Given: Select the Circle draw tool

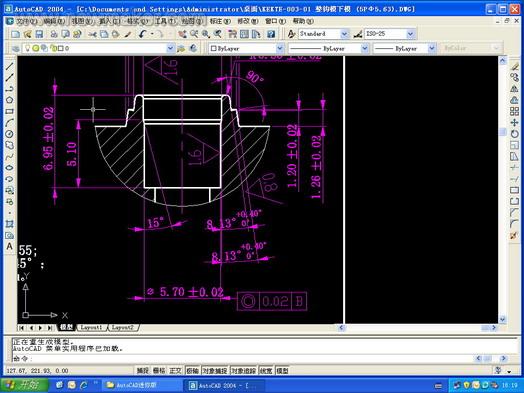Looking at the screenshot, I should [x=9, y=134].
